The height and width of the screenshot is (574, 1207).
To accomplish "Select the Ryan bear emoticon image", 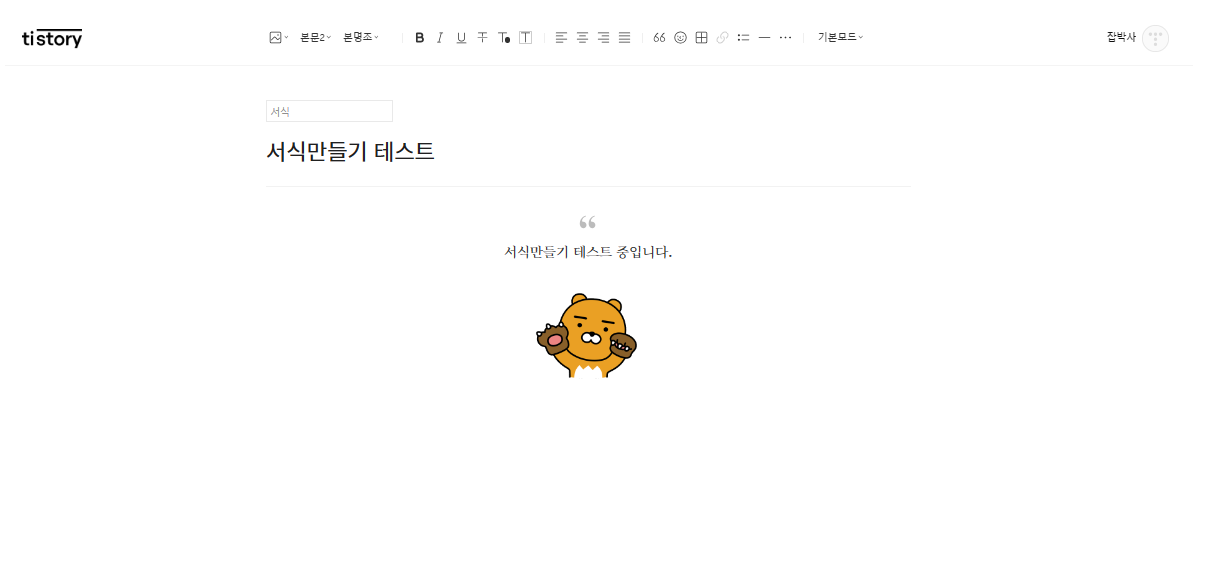I will click(587, 335).
